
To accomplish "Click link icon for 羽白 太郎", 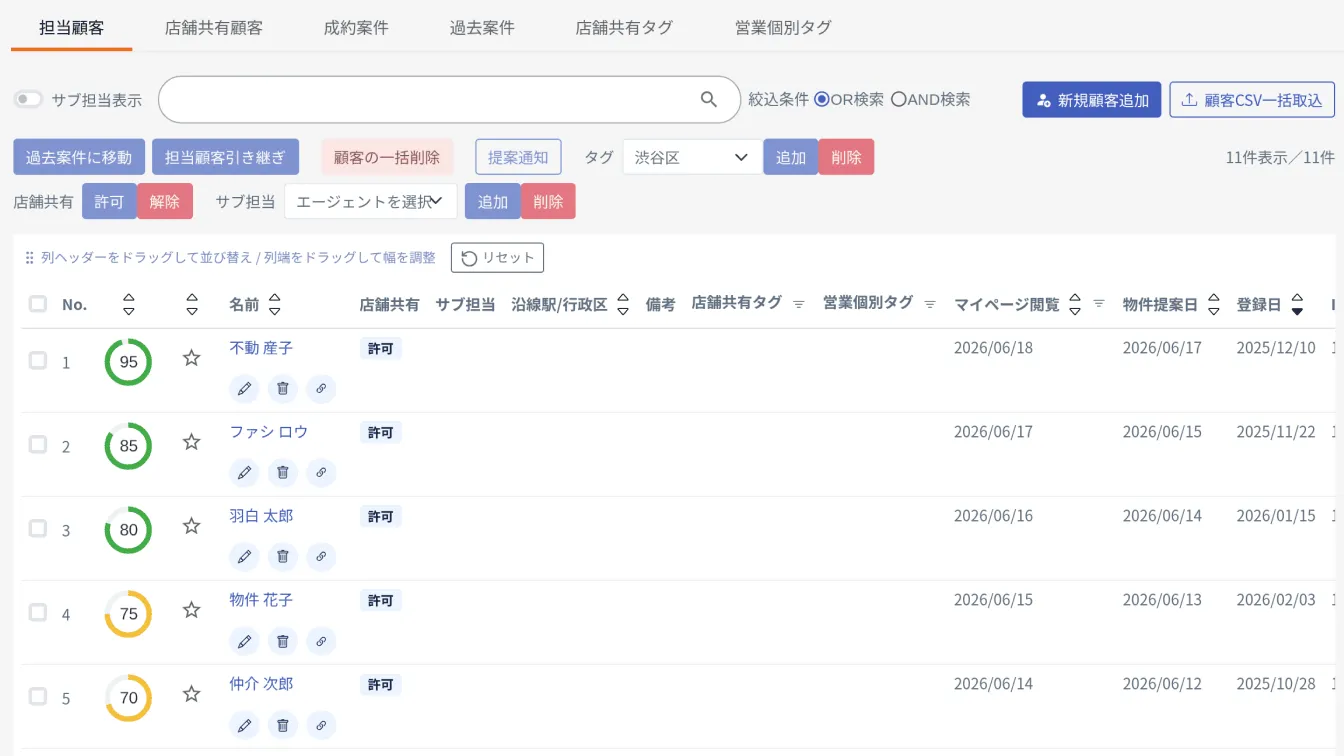I will click(321, 557).
